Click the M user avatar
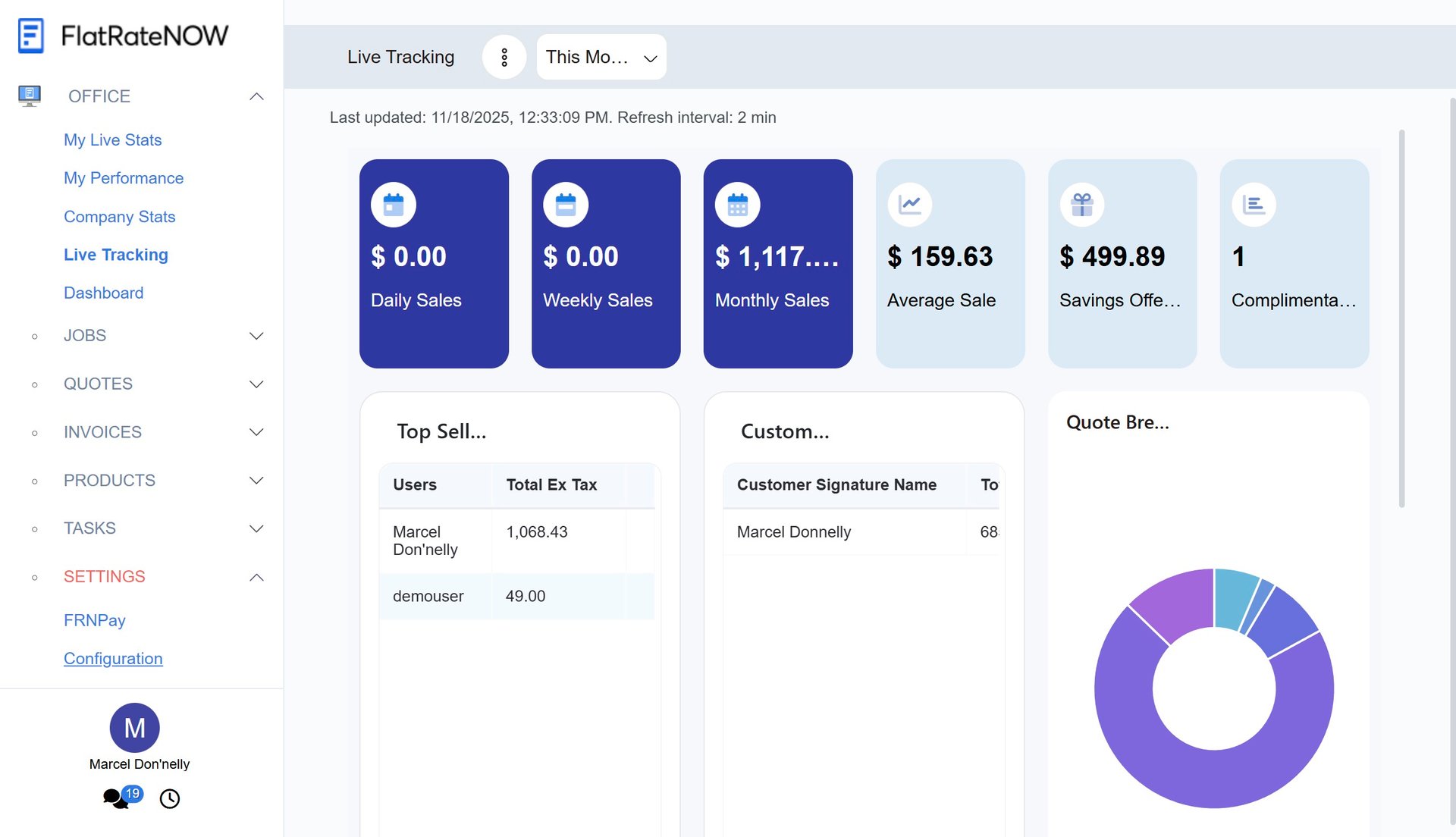The width and height of the screenshot is (1456, 837). pos(134,728)
